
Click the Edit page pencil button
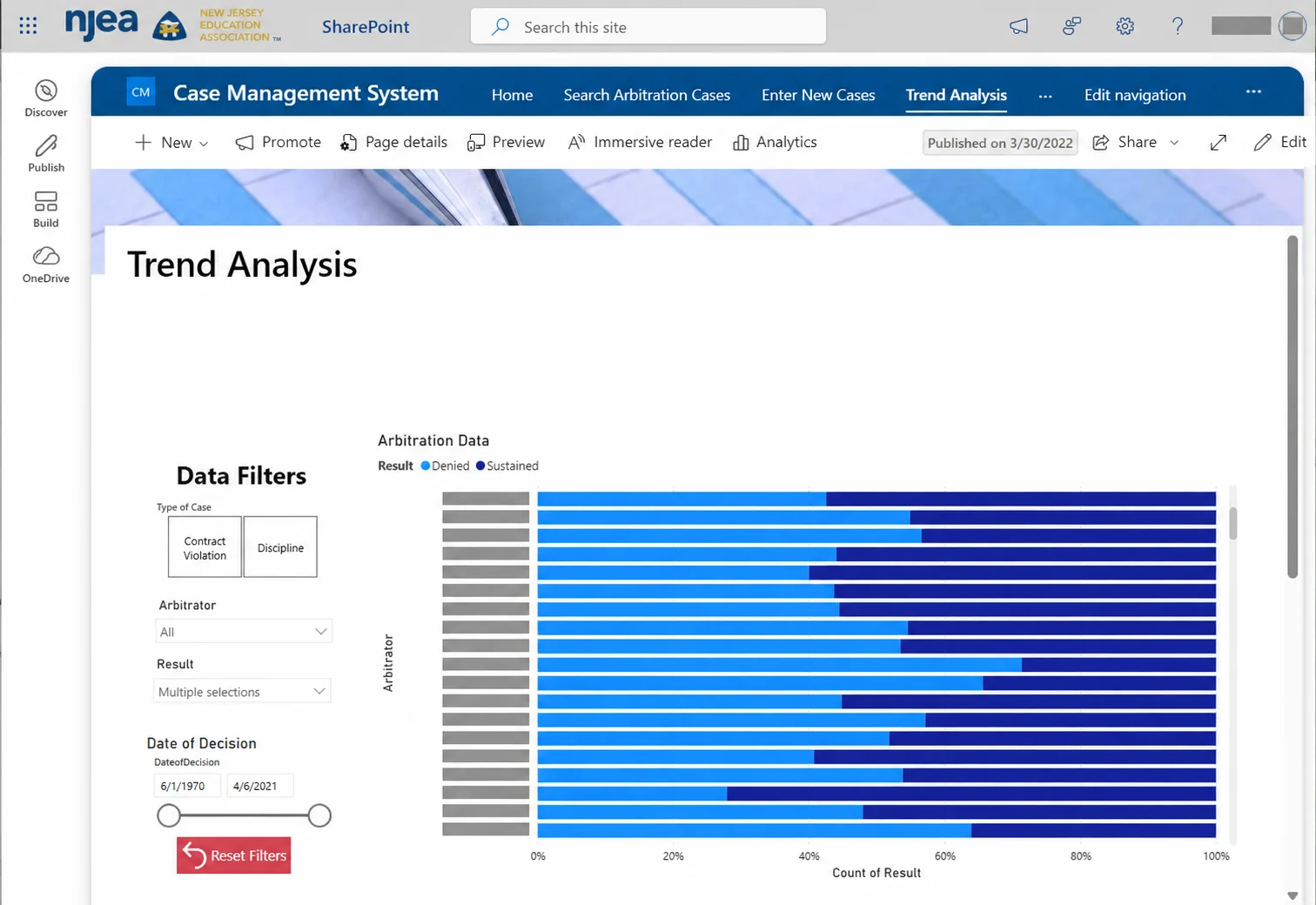[x=1279, y=142]
